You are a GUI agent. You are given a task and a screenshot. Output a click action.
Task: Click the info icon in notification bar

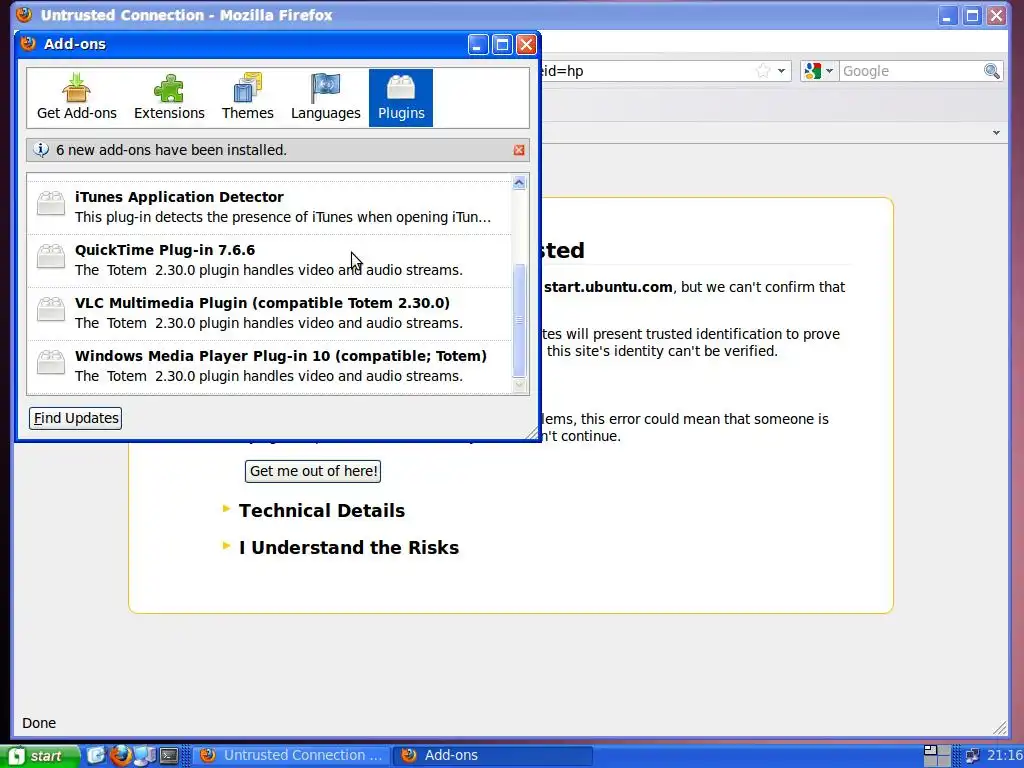pyautogui.click(x=41, y=150)
